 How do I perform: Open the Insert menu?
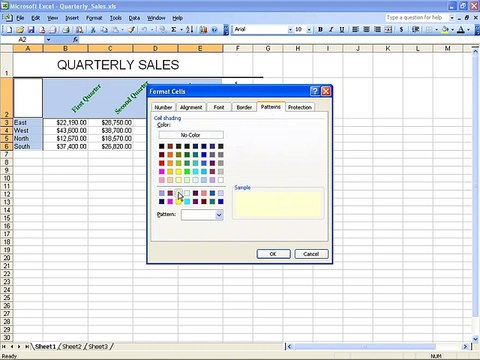72,18
